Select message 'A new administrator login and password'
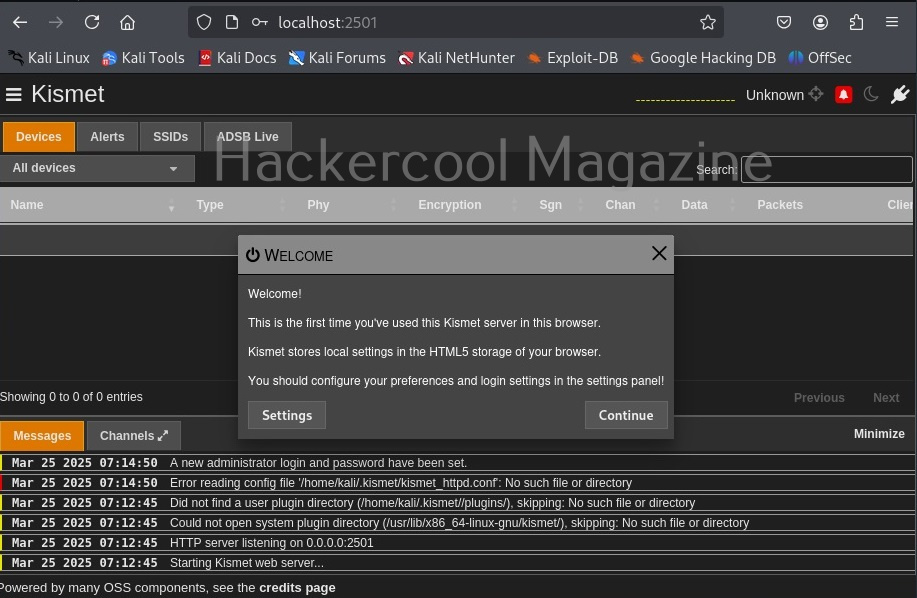The width and height of the screenshot is (917, 598). click(x=458, y=463)
